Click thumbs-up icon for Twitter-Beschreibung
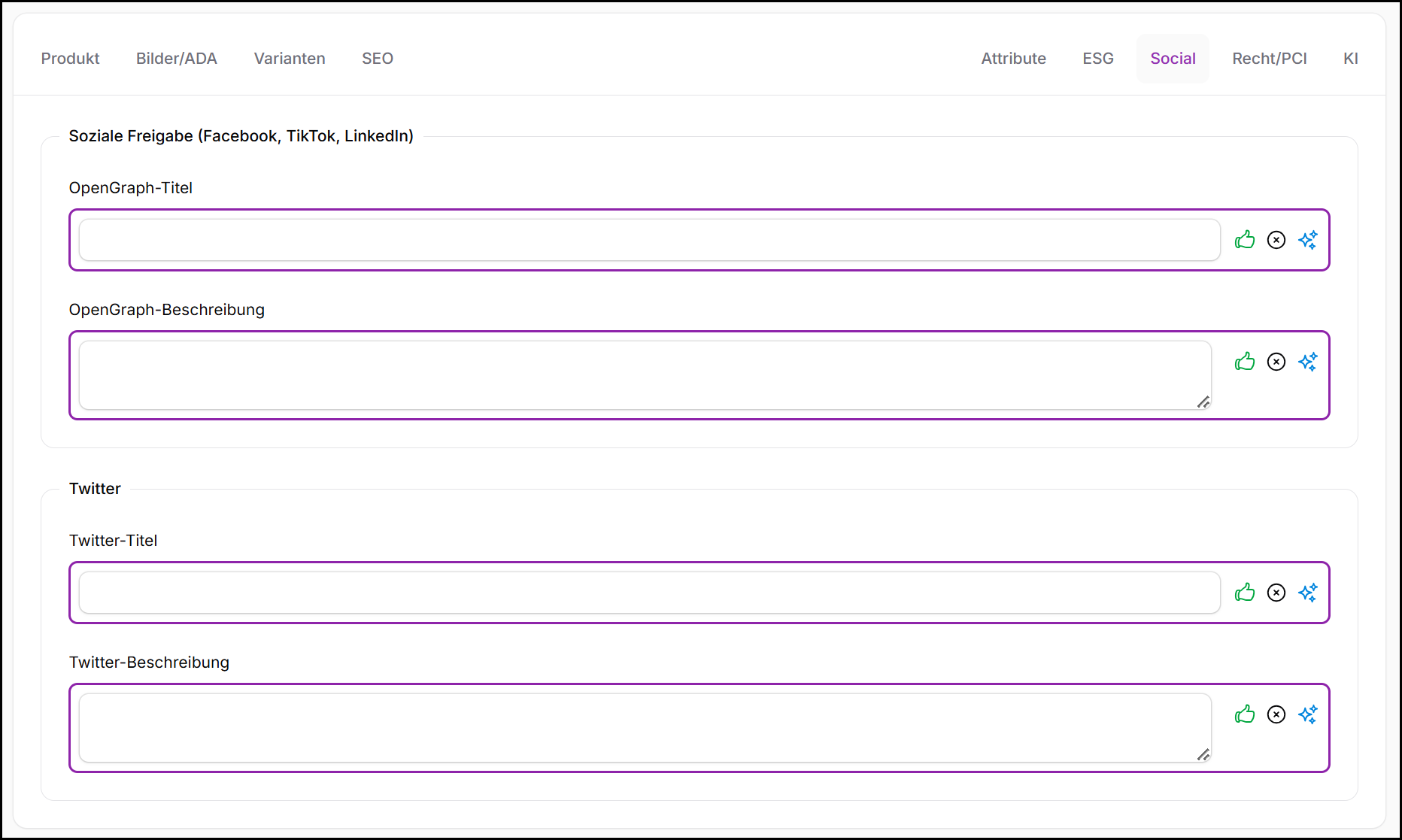Screen dimensions: 1402x840 coord(1245,714)
